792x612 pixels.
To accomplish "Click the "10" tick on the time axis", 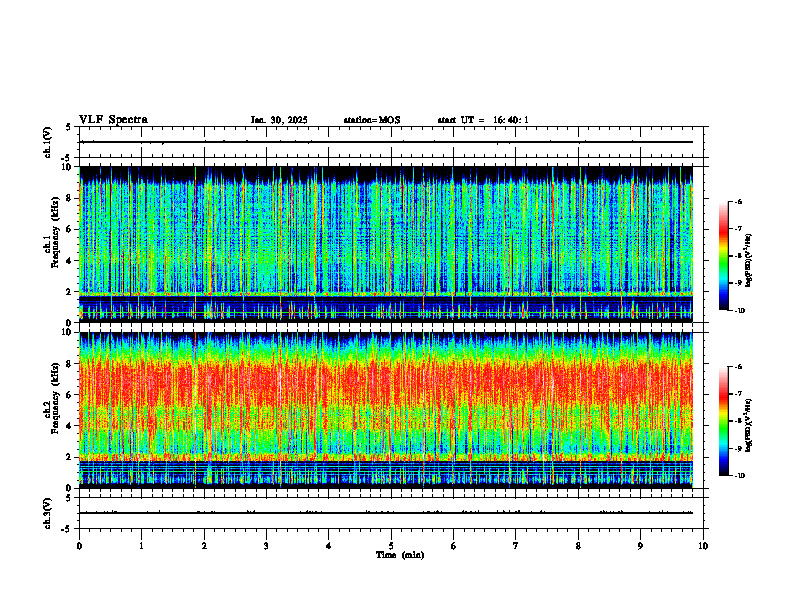I will coord(703,546).
